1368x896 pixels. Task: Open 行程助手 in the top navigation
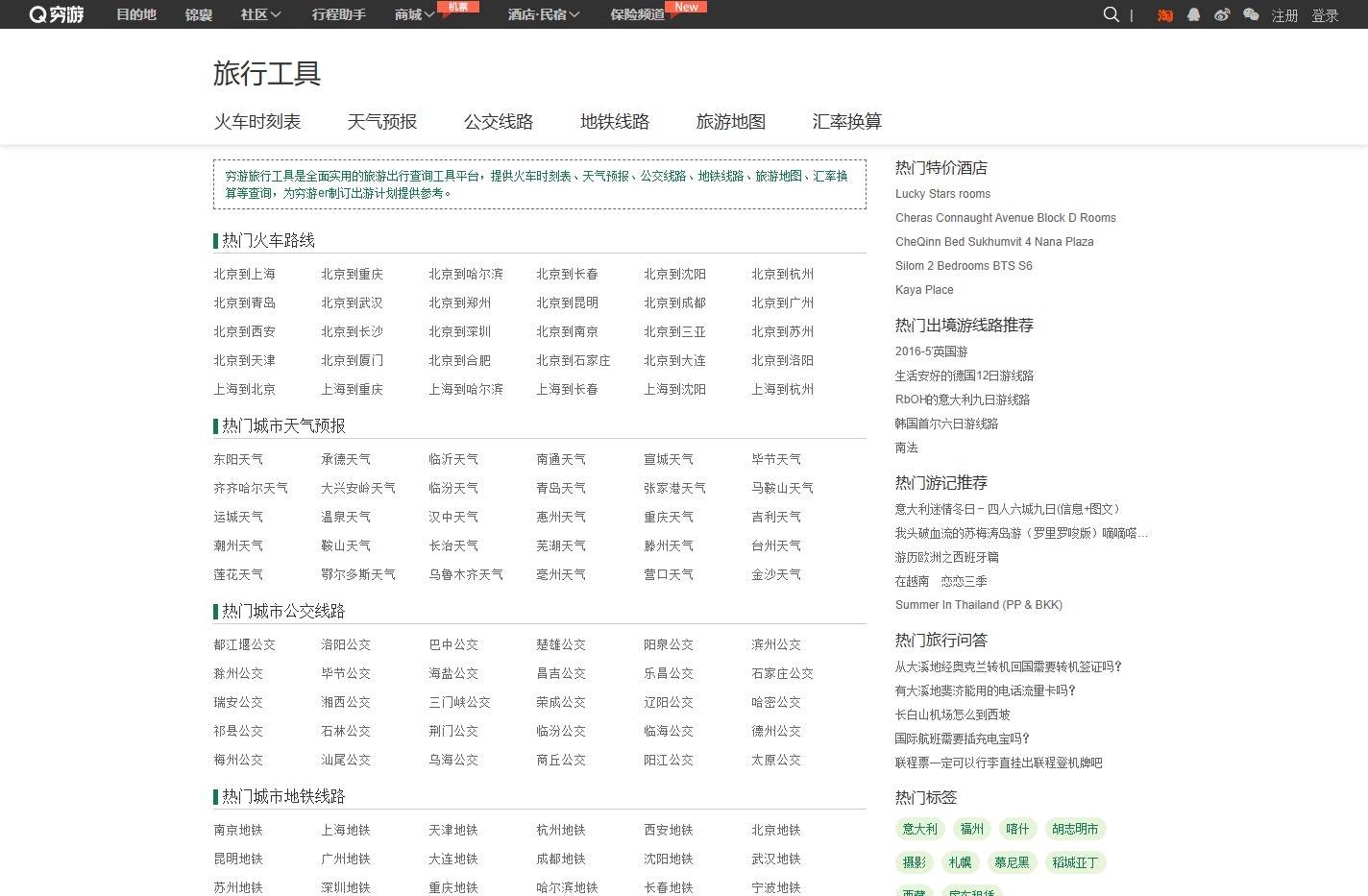tap(339, 14)
